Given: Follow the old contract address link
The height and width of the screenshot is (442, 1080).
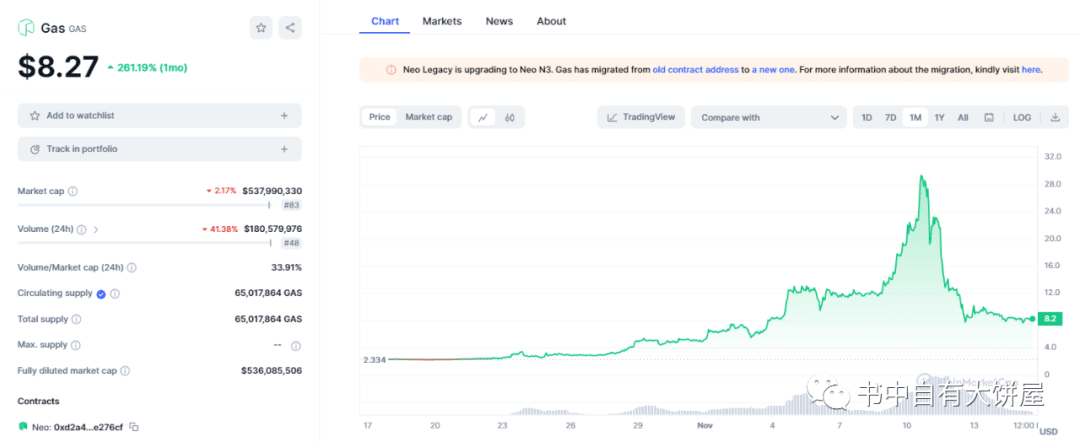Looking at the screenshot, I should pyautogui.click(x=695, y=70).
